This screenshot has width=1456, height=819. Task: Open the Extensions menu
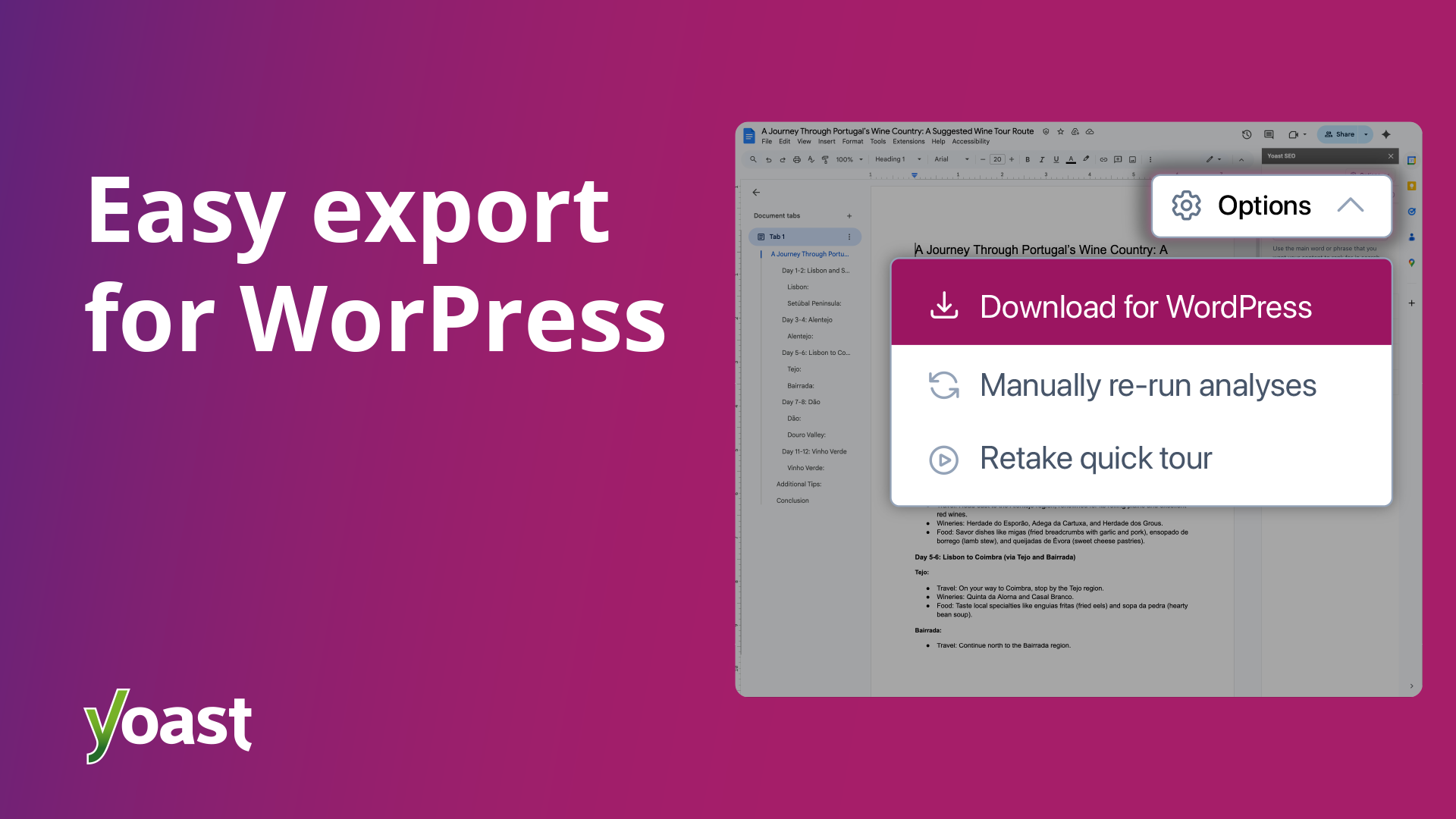(x=908, y=142)
